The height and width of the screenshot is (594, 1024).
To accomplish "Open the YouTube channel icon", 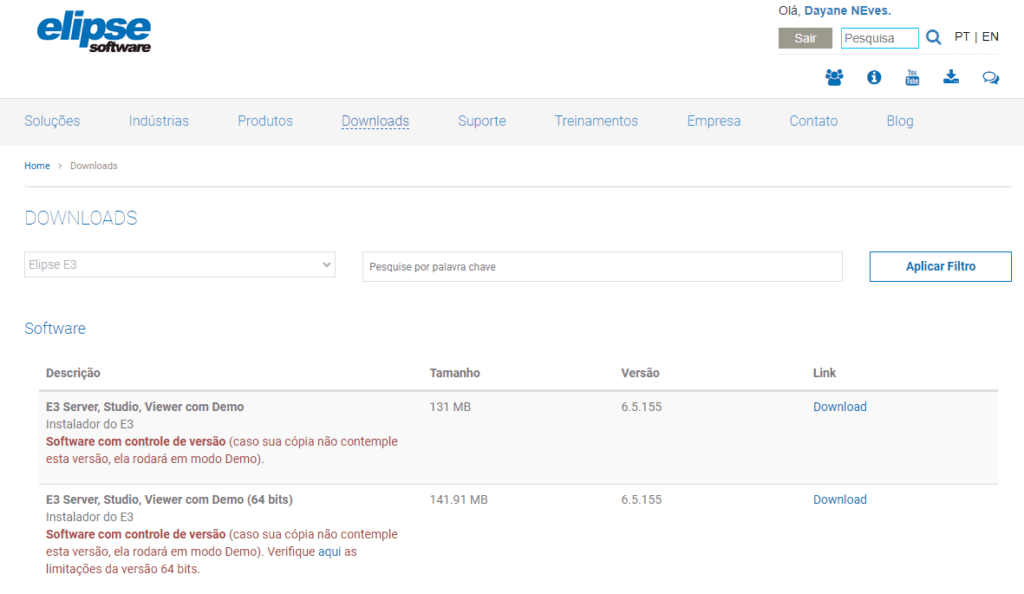I will click(912, 77).
